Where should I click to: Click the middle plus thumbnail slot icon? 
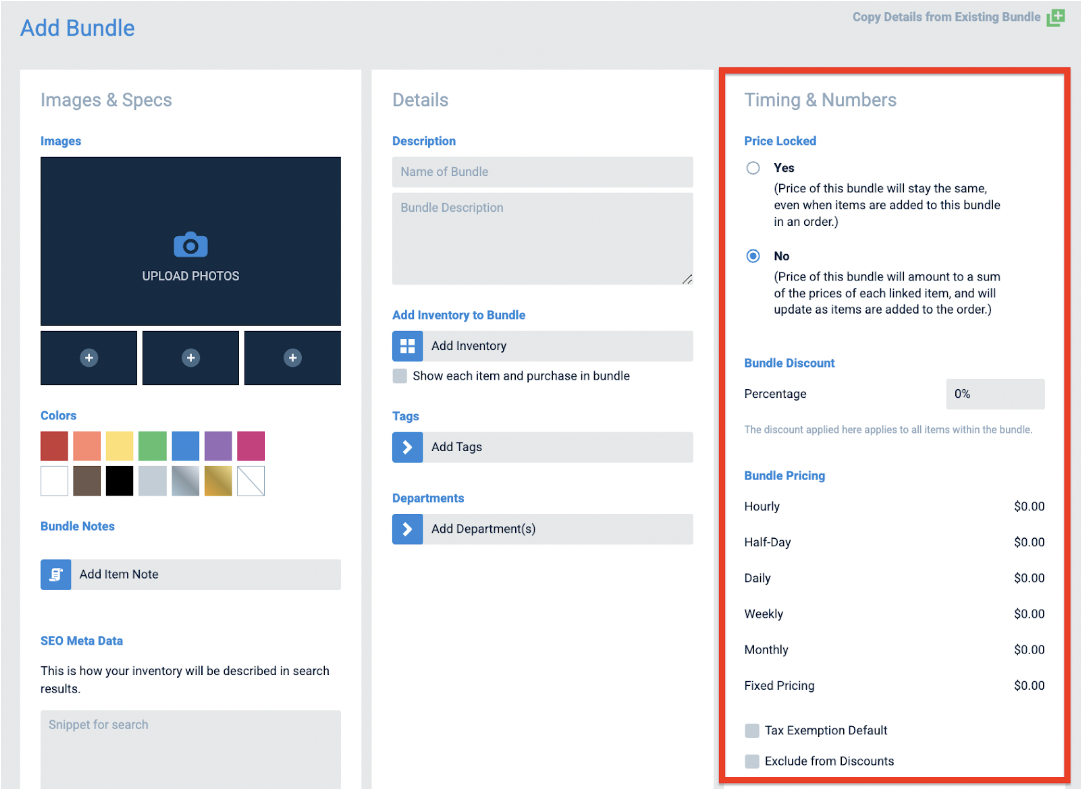(190, 357)
